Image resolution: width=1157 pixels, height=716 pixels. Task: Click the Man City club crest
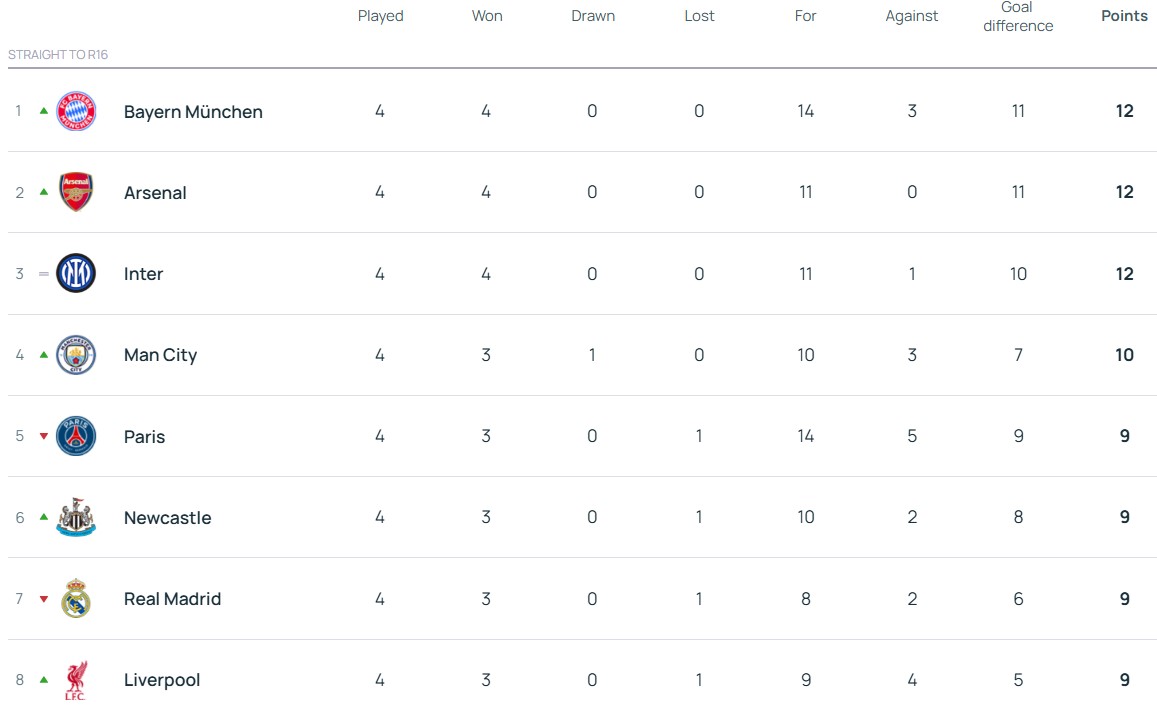point(76,355)
